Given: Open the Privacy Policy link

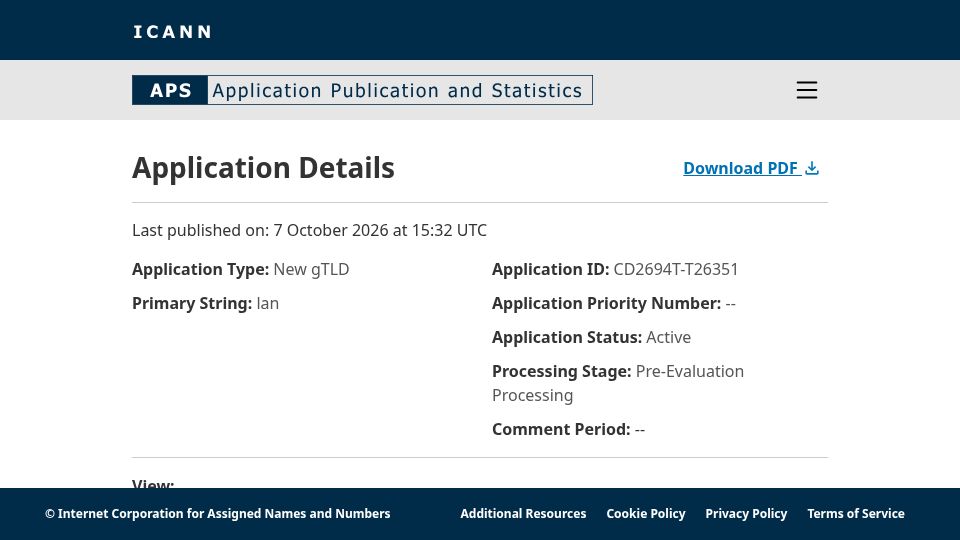Looking at the screenshot, I should 746,514.
